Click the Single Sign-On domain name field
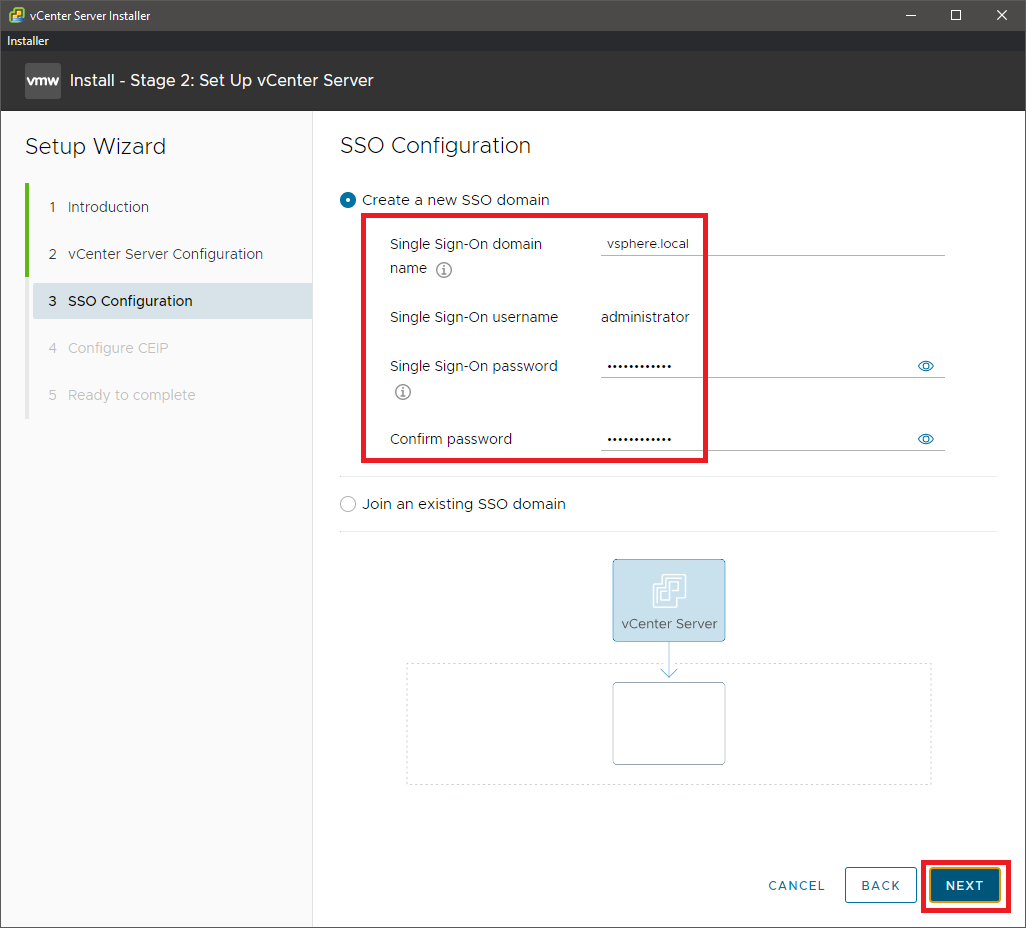Image resolution: width=1026 pixels, height=928 pixels. (x=770, y=244)
